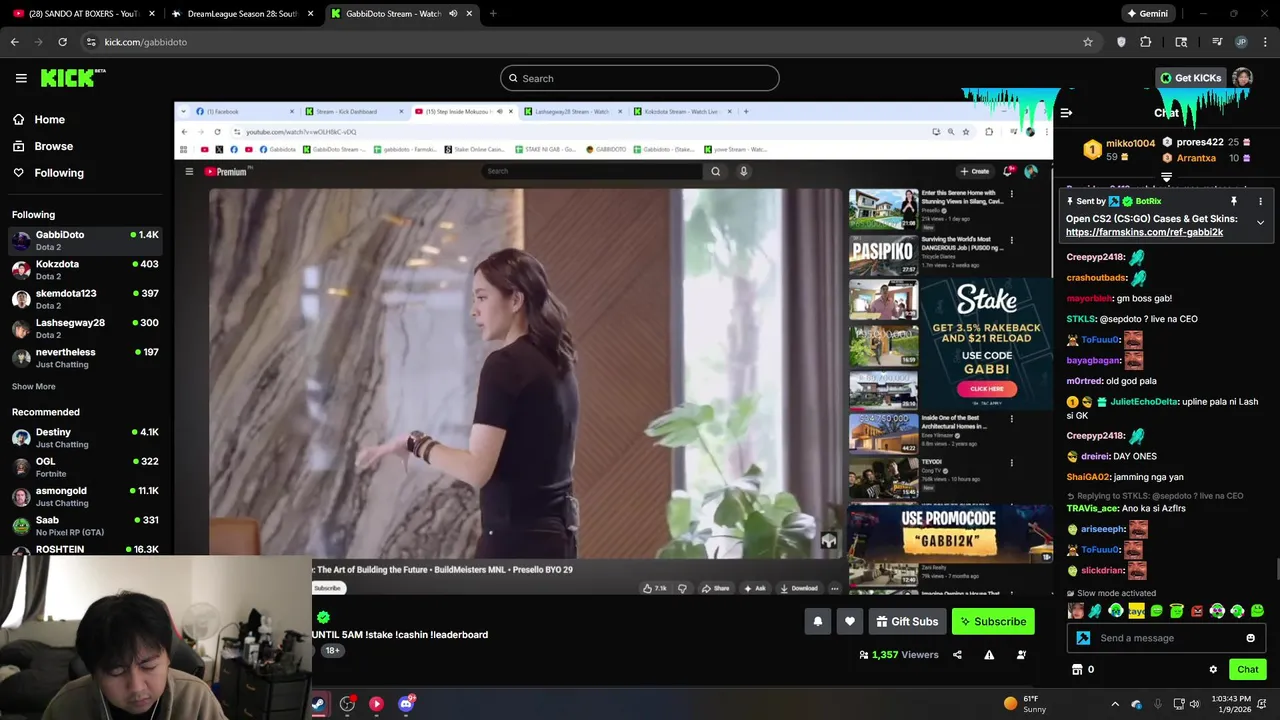This screenshot has width=1280, height=720.
Task: Click the KICK logo
Action: tap(72, 78)
